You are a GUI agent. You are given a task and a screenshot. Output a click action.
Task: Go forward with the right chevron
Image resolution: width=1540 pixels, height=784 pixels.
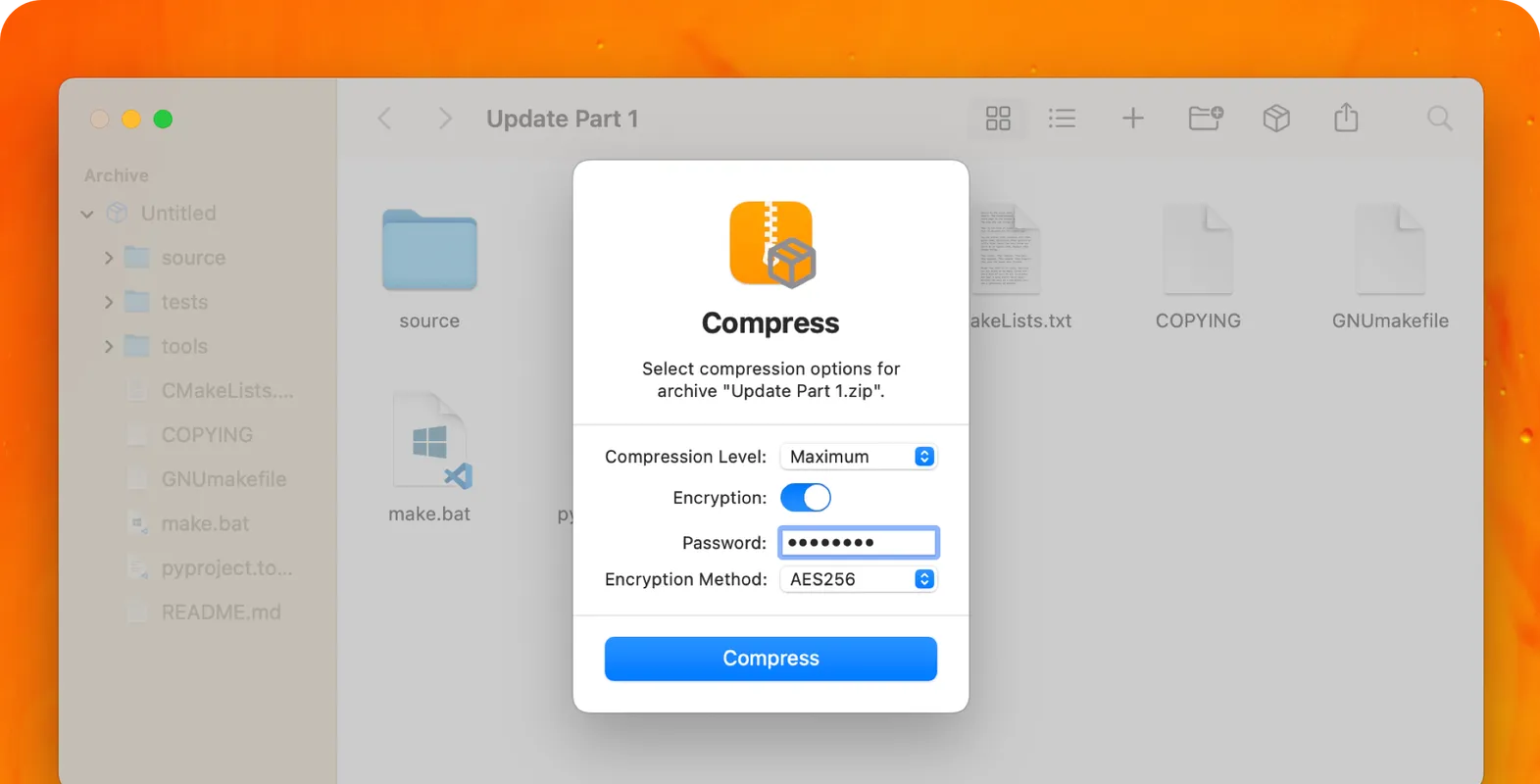coord(445,119)
